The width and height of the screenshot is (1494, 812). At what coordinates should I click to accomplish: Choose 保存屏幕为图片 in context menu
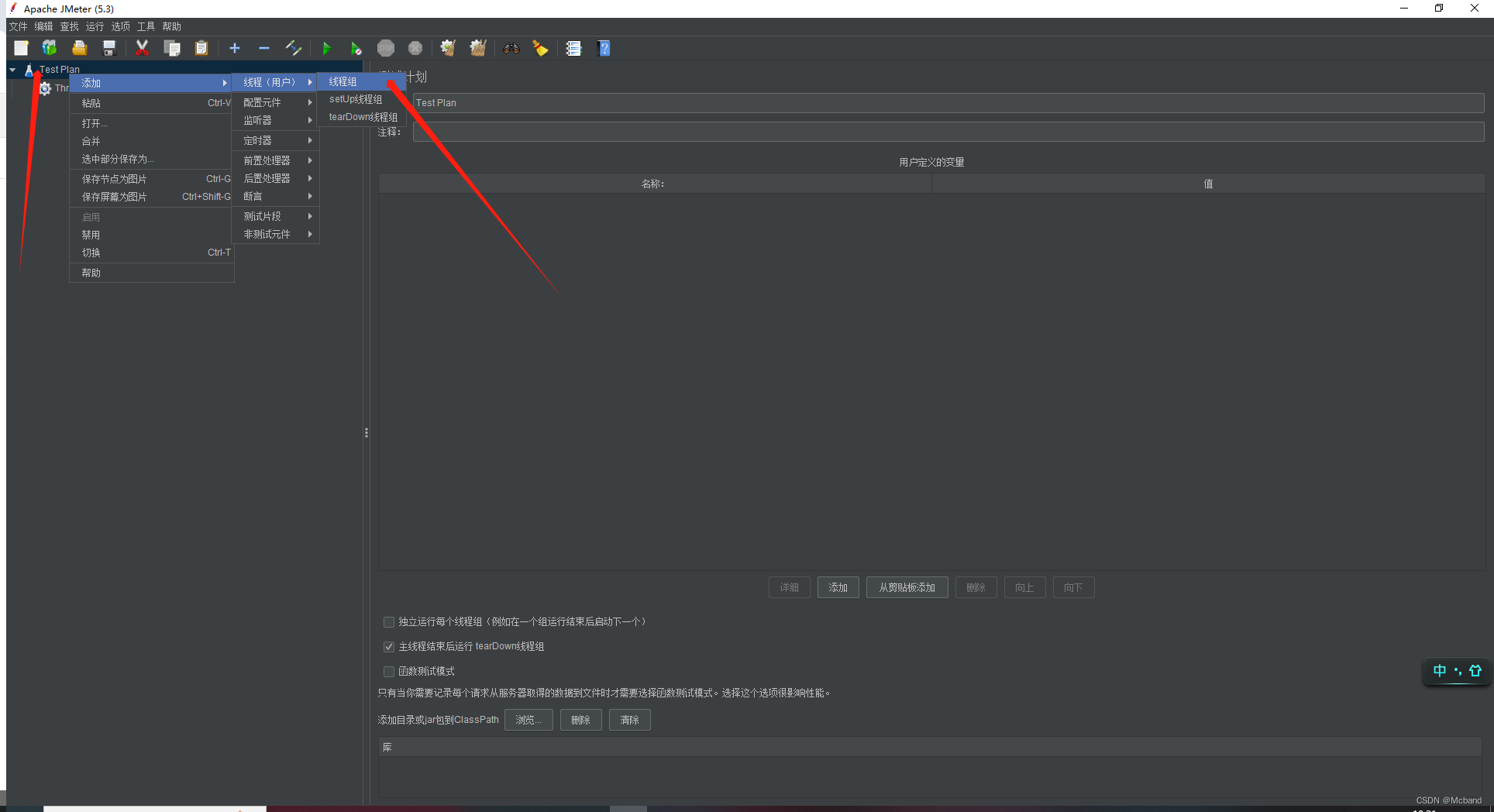click(x=152, y=197)
